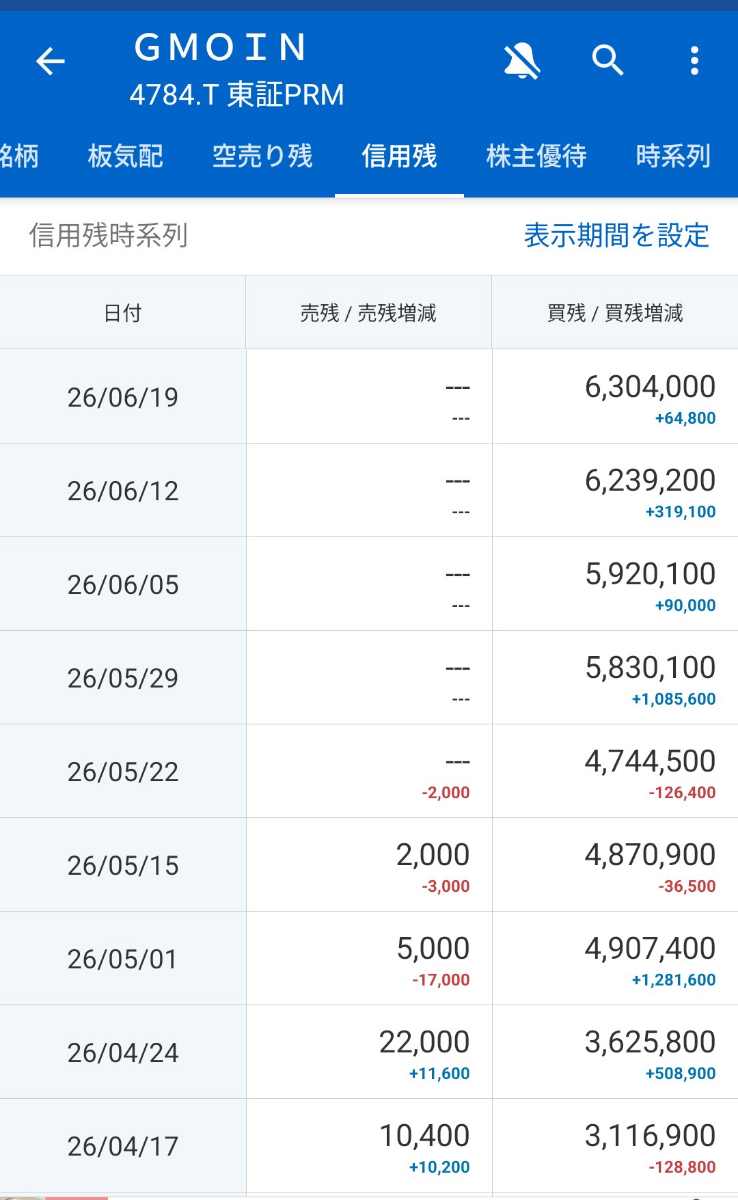Tap the 表示期間を設定 link
Image resolution: width=738 pixels, height=1200 pixels.
coord(617,236)
